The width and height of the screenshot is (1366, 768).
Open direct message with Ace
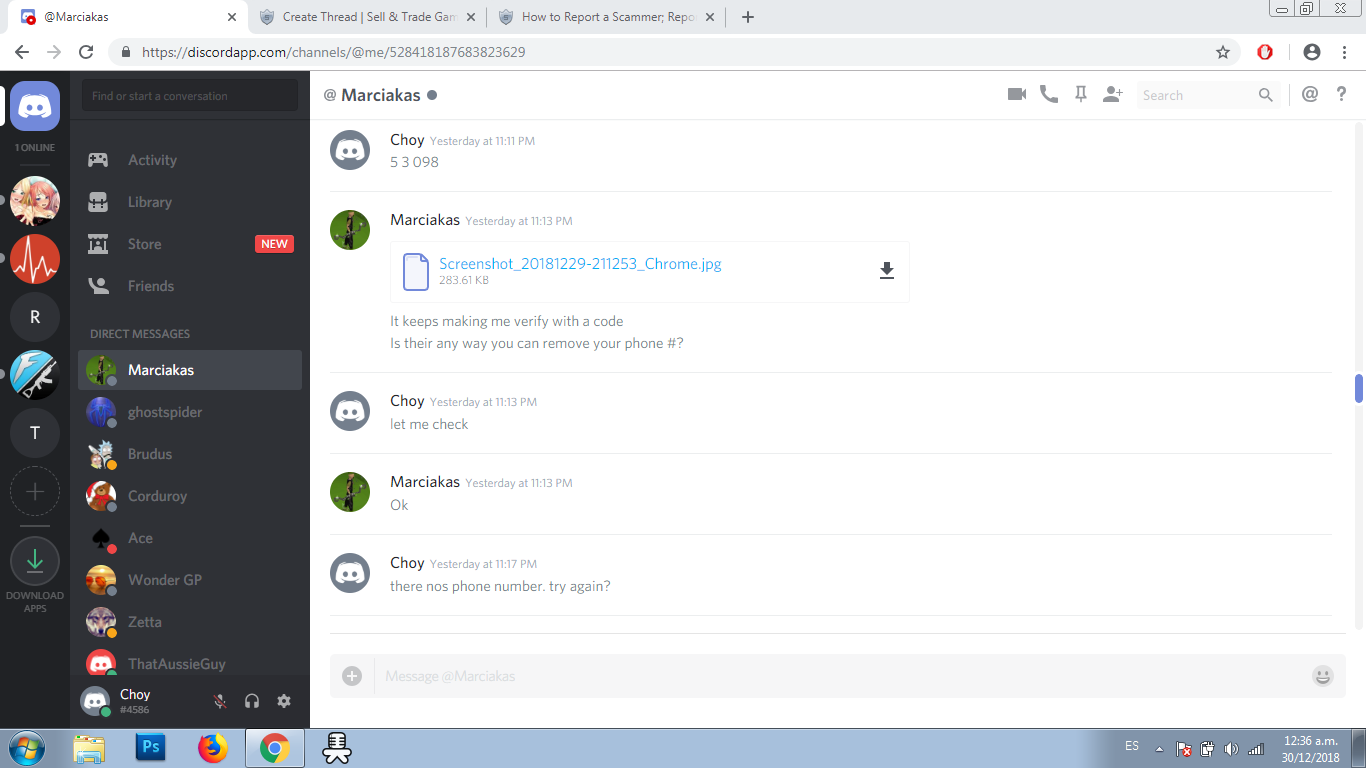point(190,538)
